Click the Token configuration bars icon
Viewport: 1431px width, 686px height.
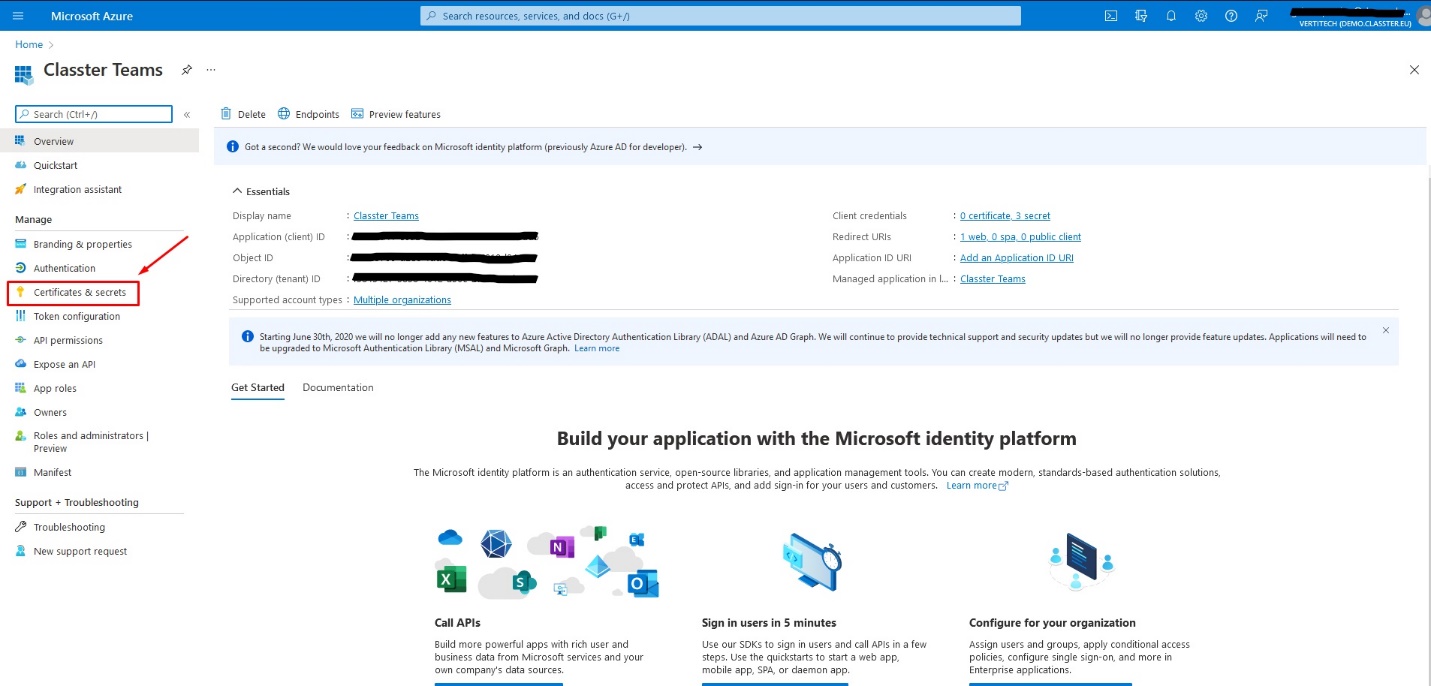tap(21, 316)
